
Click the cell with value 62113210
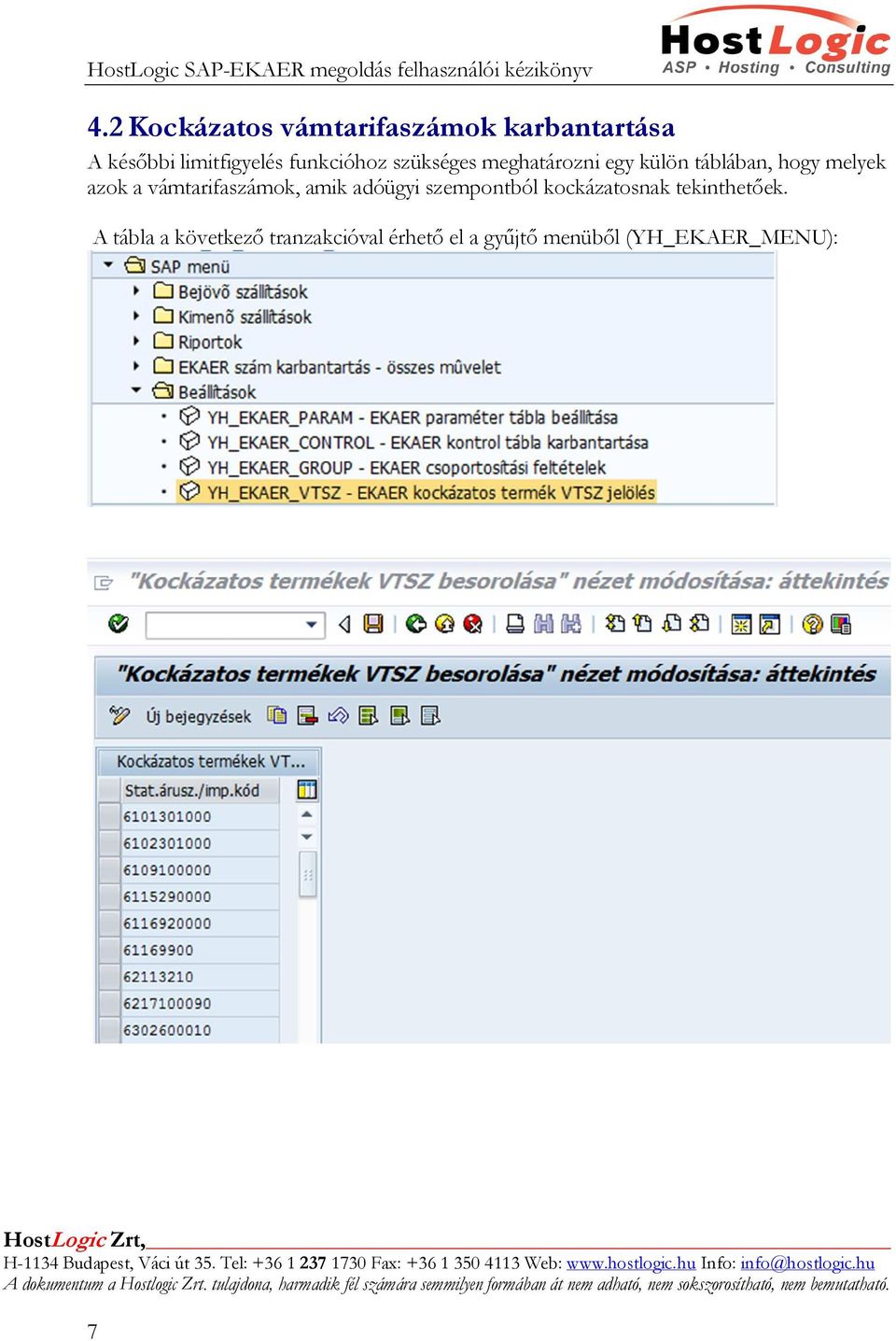(x=200, y=977)
